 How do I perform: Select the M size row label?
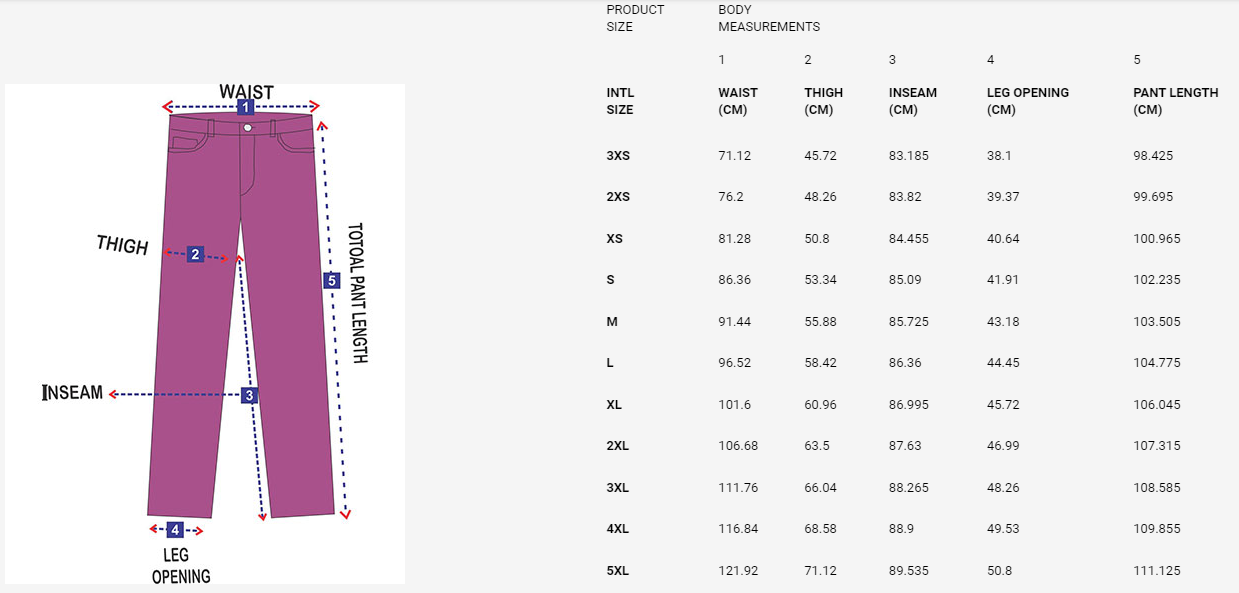point(612,322)
